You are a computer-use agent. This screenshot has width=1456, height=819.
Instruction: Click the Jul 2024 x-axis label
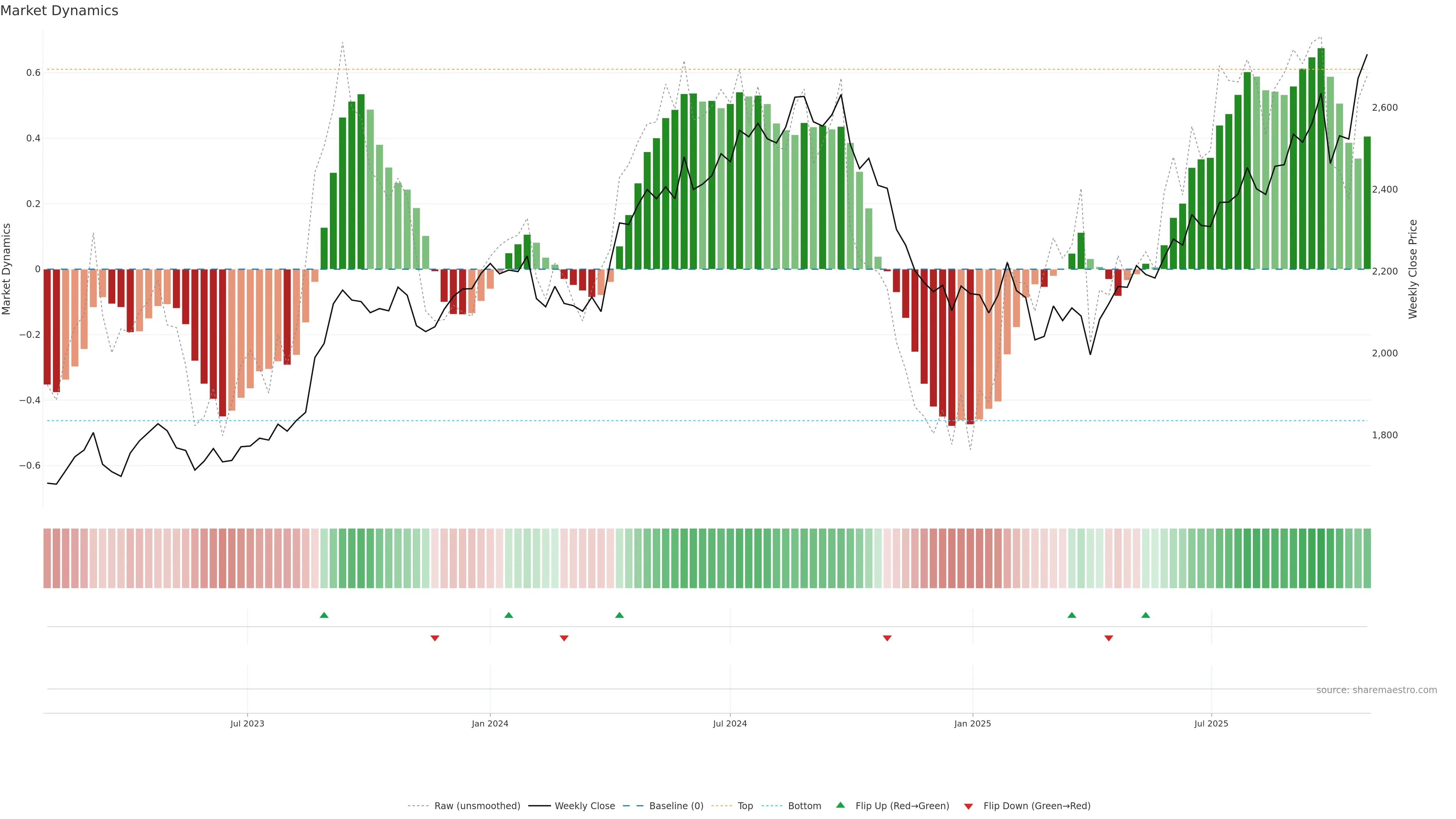(x=730, y=724)
